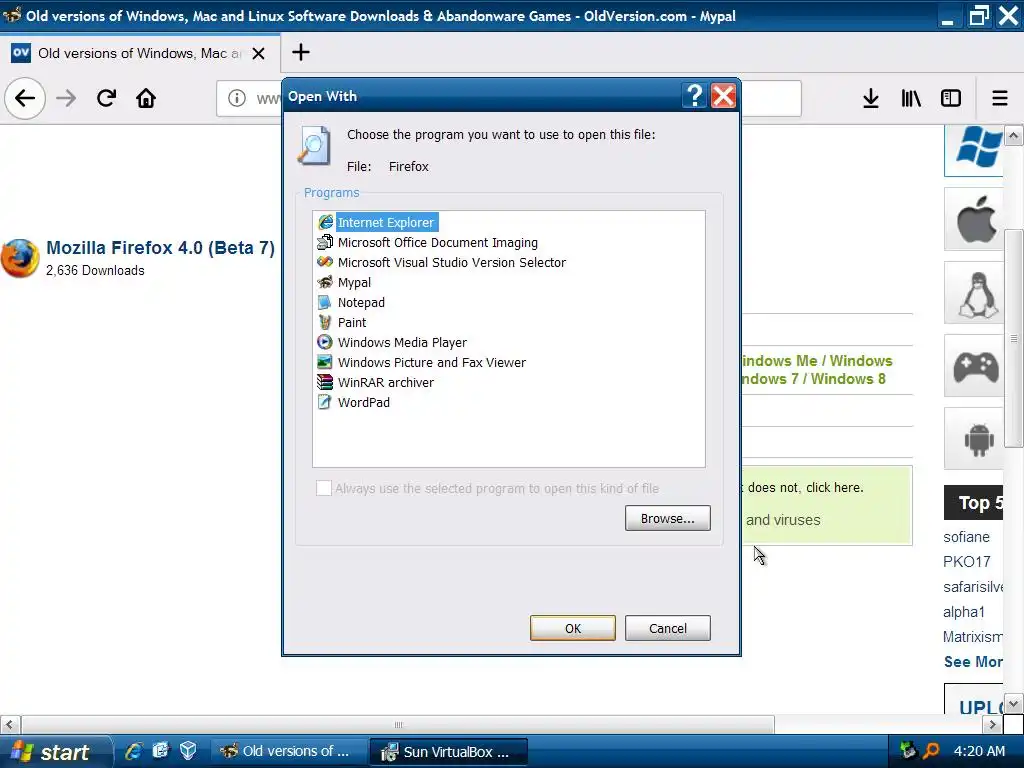Click the alpha1 user link
The height and width of the screenshot is (768, 1024).
963,613
